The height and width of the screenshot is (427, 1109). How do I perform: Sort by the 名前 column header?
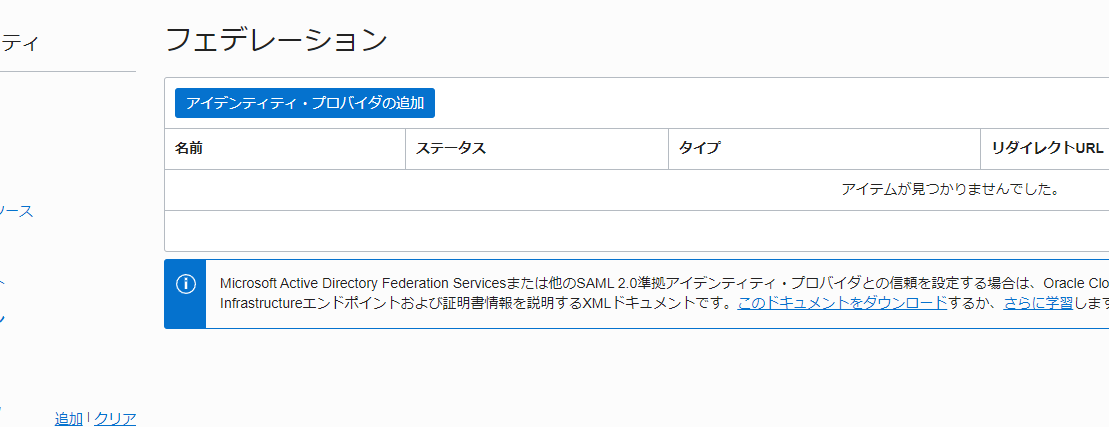189,148
